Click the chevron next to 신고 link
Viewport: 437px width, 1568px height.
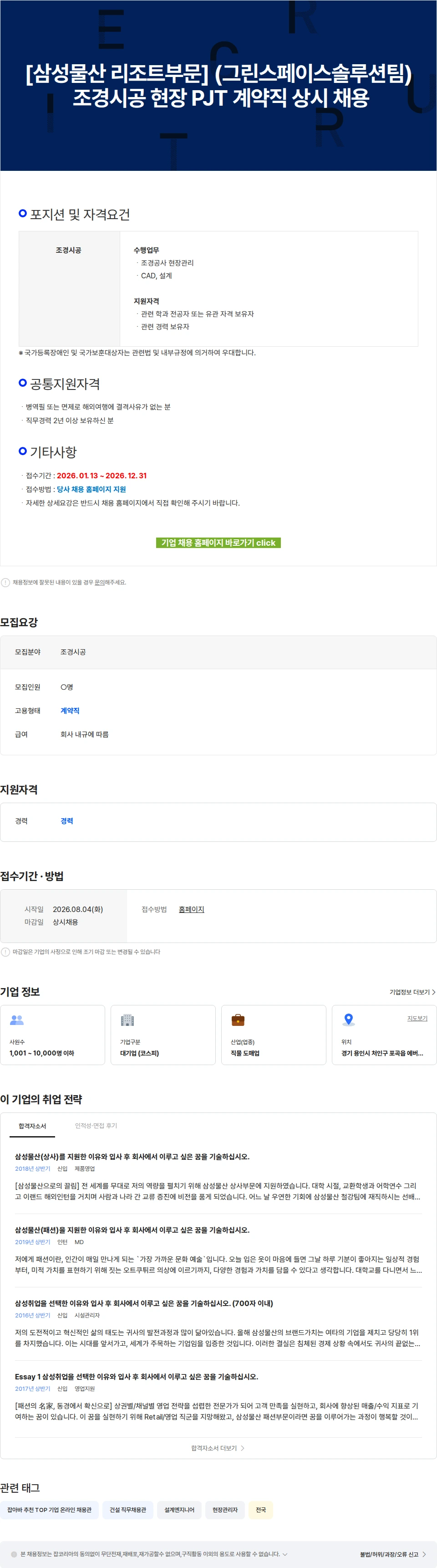pos(424,1554)
